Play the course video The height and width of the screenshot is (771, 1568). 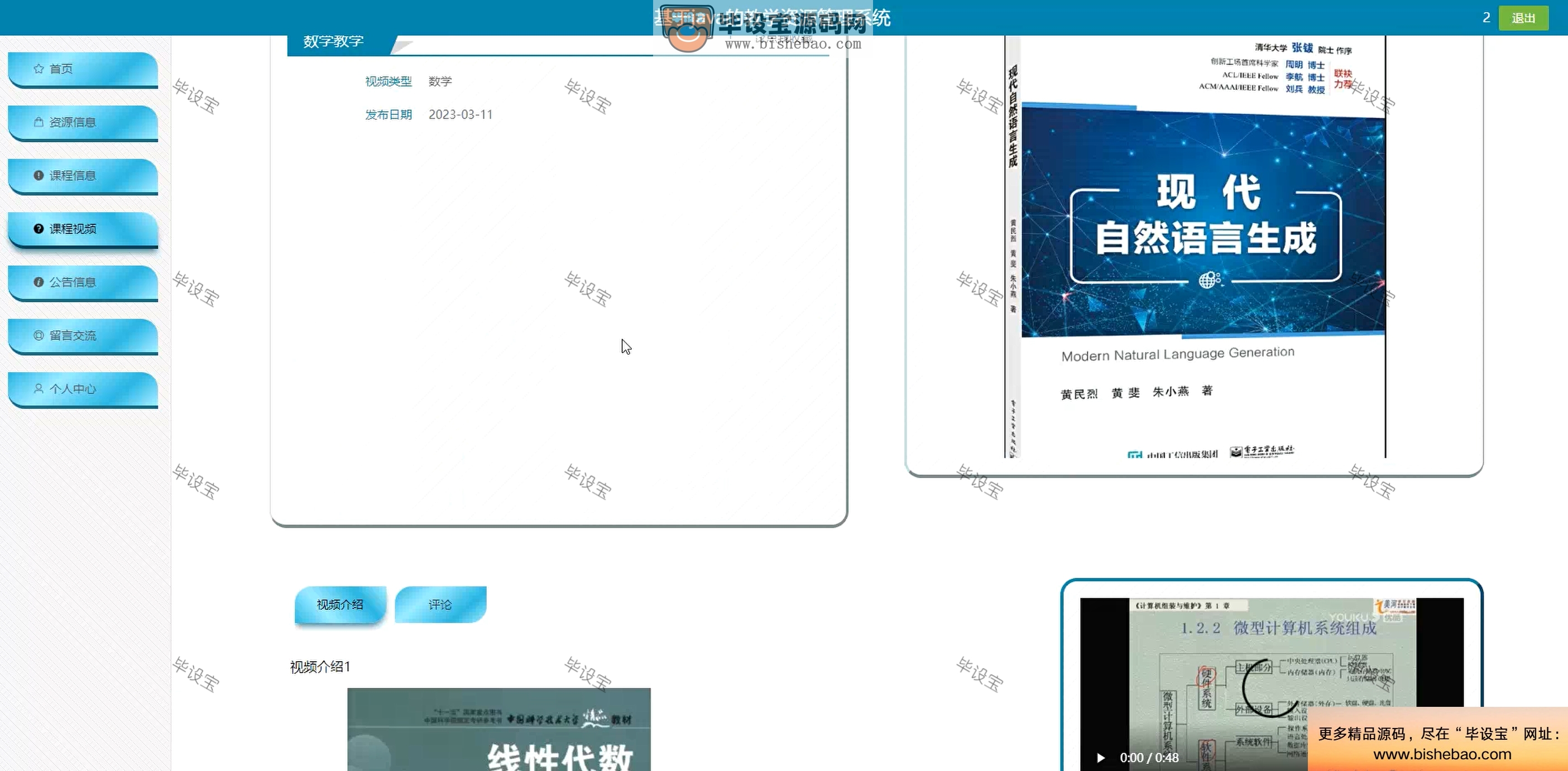tap(1101, 758)
